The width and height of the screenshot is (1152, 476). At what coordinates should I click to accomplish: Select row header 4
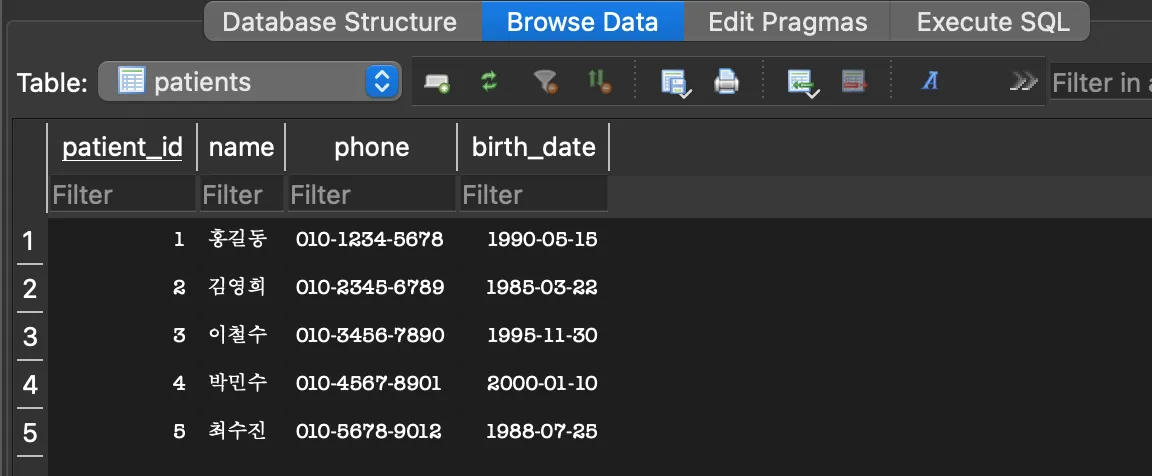click(x=29, y=384)
